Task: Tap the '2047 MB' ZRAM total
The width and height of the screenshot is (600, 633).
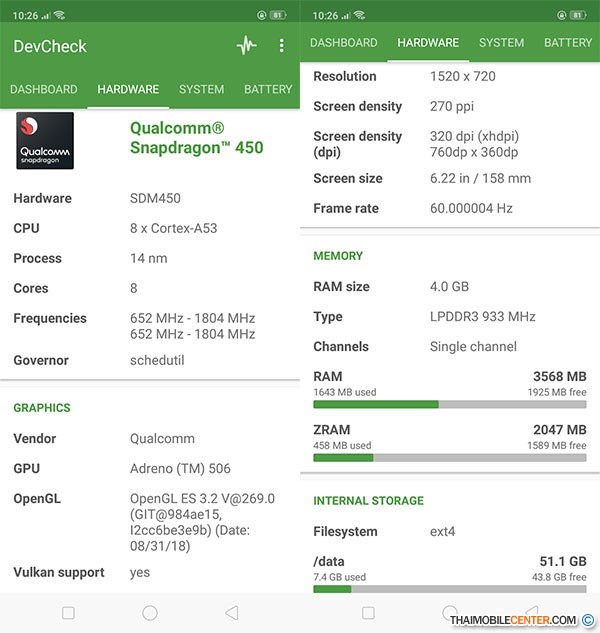Action: pyautogui.click(x=560, y=430)
